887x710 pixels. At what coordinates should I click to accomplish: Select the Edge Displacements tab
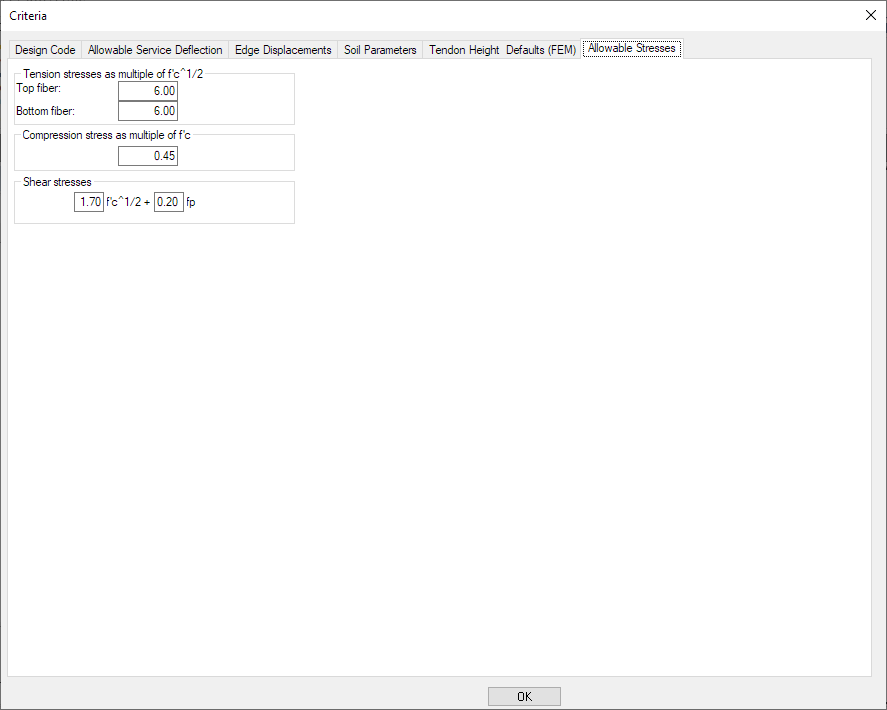[283, 50]
